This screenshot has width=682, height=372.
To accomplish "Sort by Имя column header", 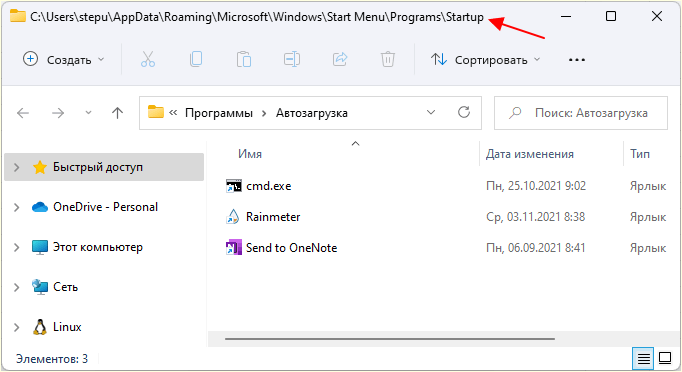I will pyautogui.click(x=250, y=154).
